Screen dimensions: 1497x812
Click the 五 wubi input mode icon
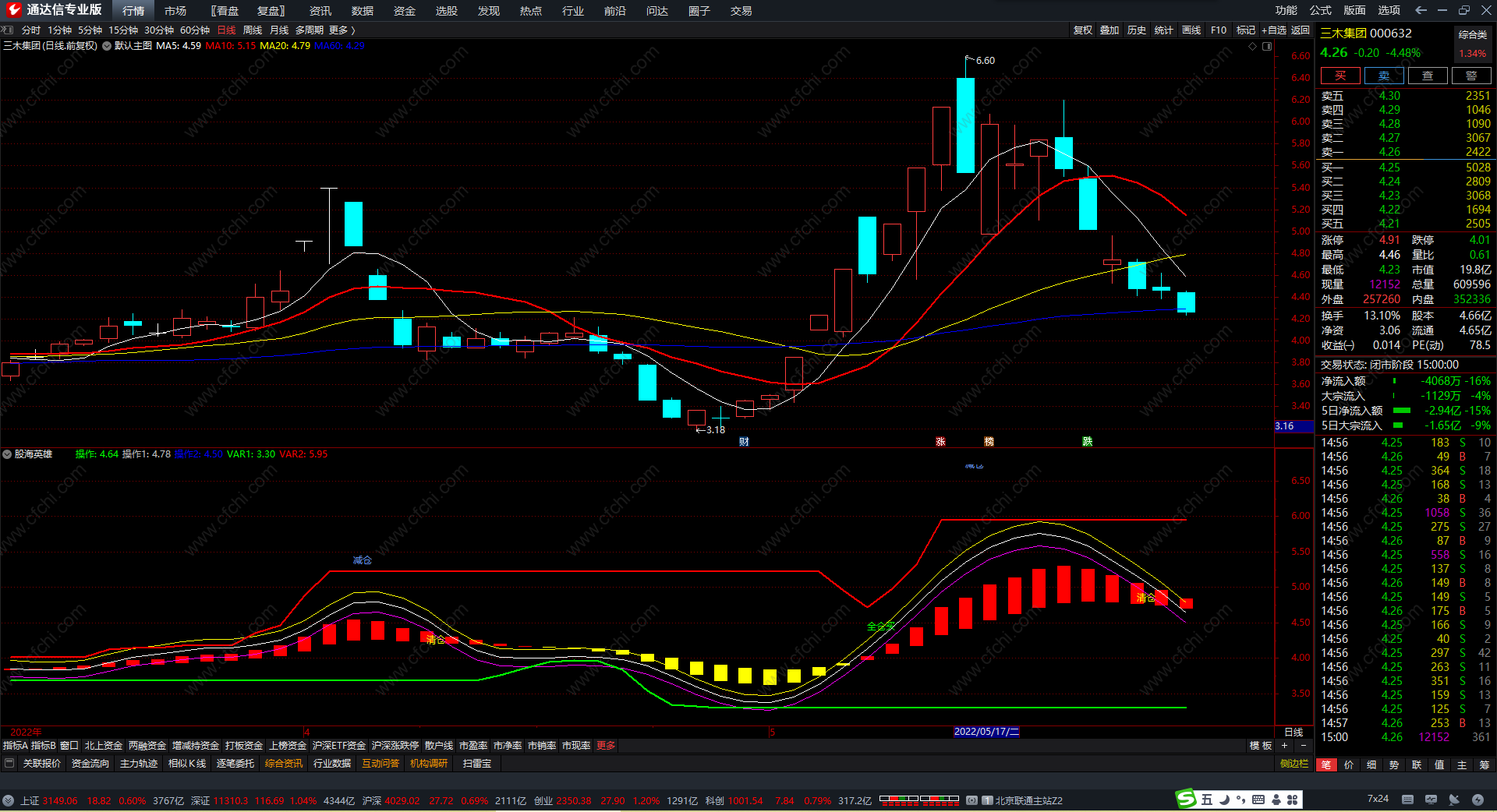coord(1207,800)
